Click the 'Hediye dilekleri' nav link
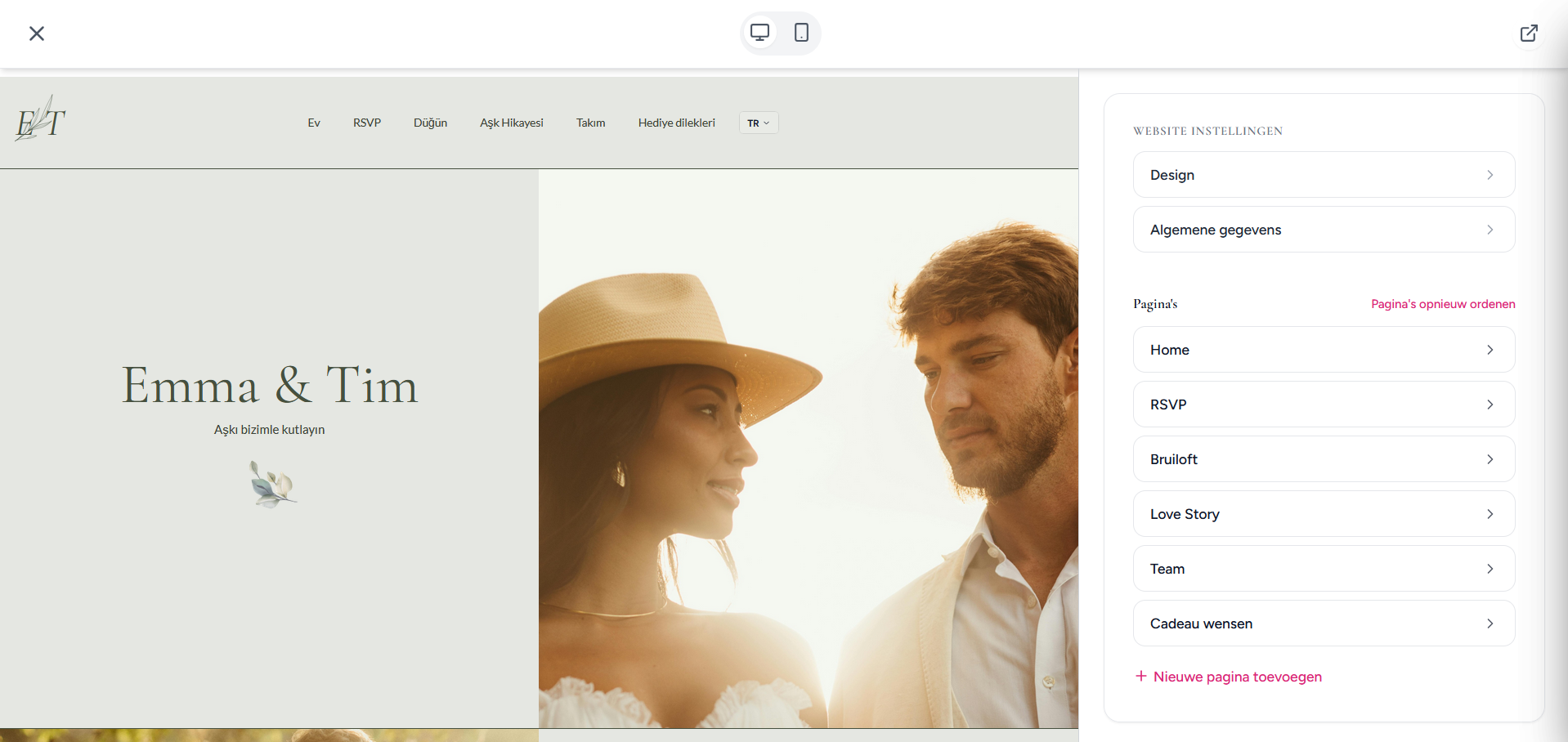Viewport: 1568px width, 742px height. tap(676, 123)
